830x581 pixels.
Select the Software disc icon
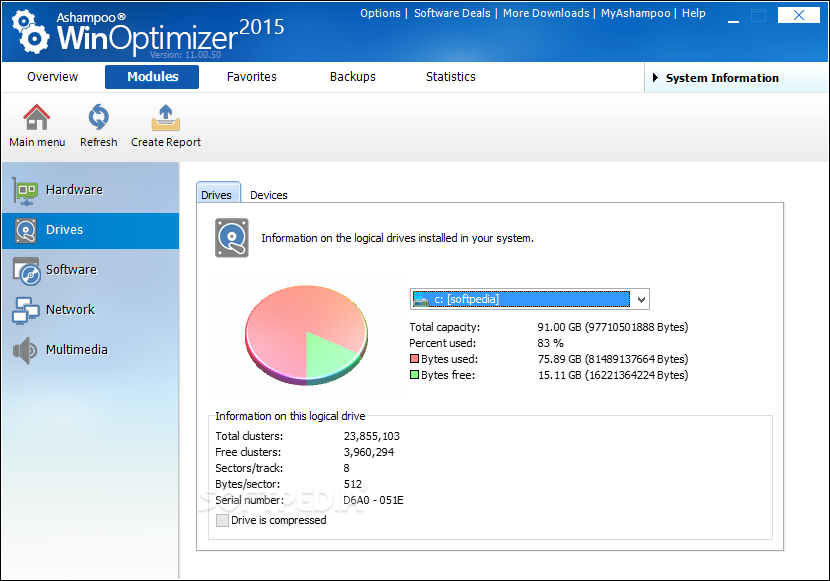click(26, 271)
